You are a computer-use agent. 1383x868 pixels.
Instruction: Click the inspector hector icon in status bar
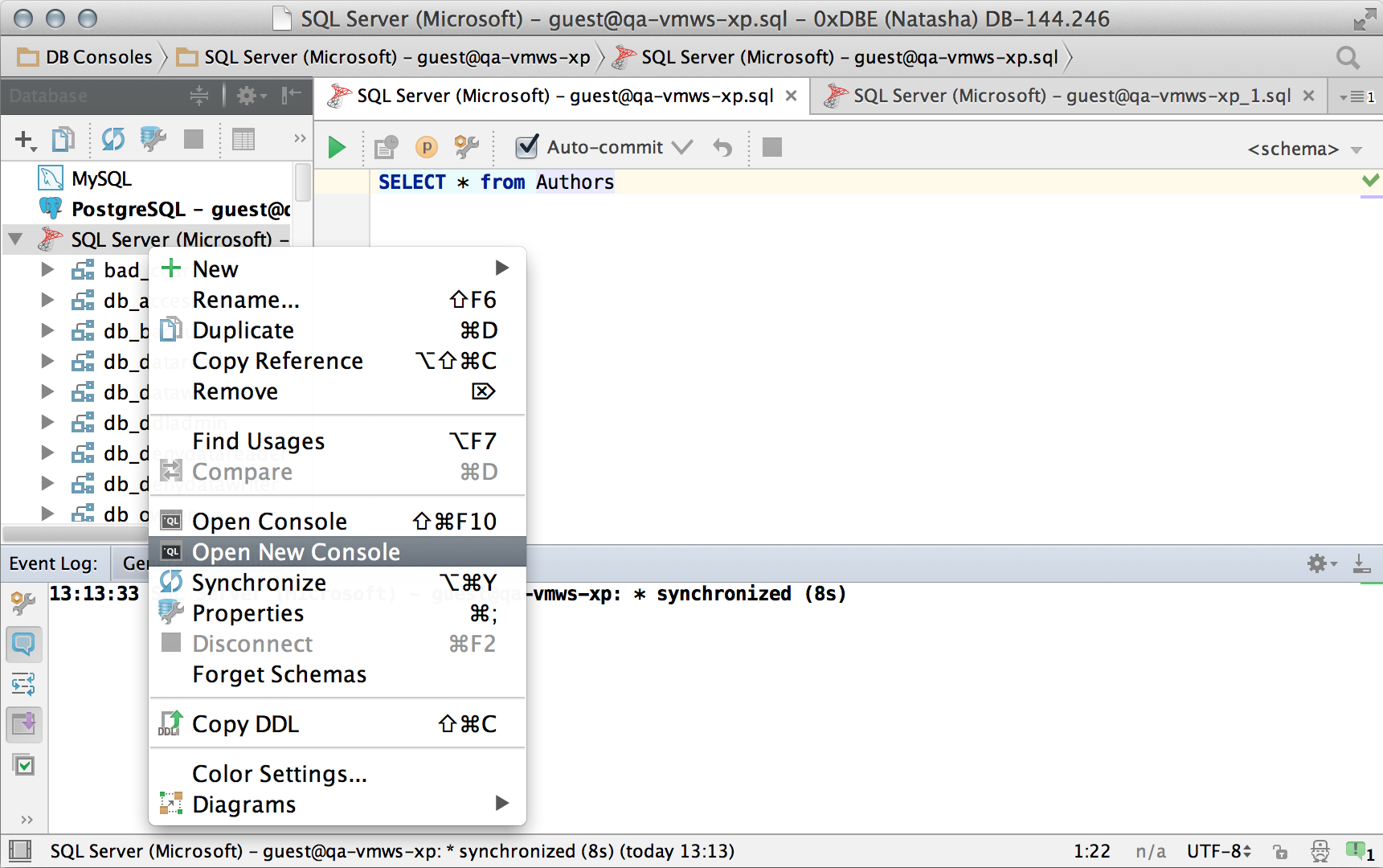1320,851
